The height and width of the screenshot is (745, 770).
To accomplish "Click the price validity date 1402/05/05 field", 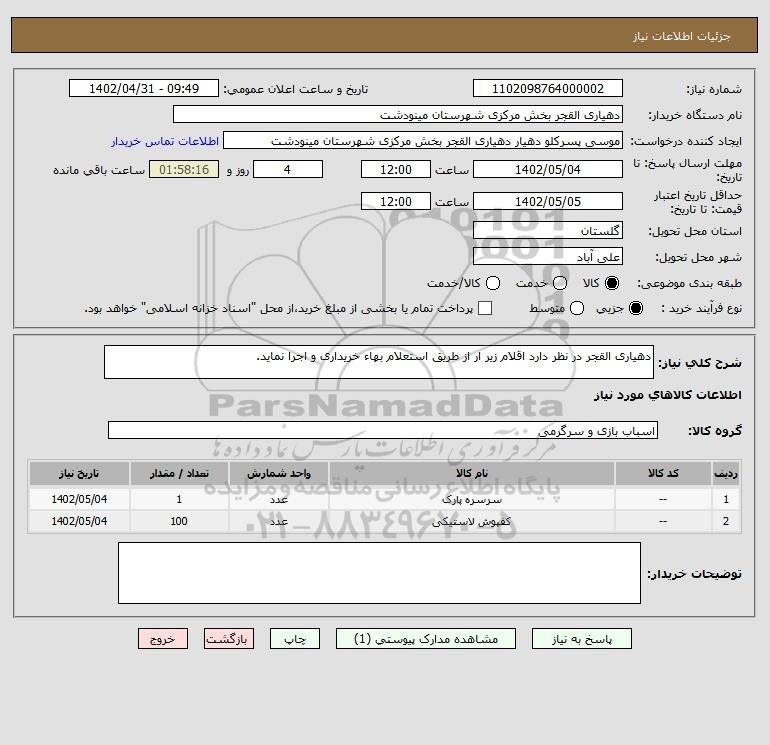I will [548, 201].
